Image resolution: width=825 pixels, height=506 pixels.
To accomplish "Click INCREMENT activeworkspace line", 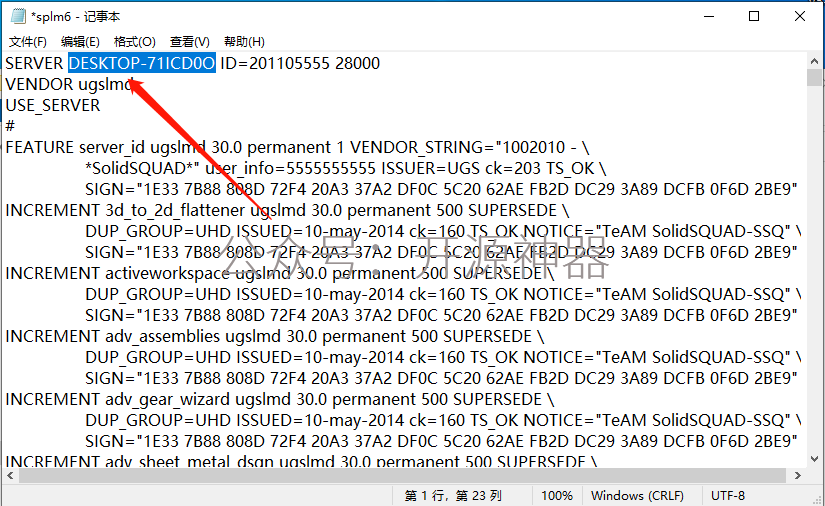I will pyautogui.click(x=280, y=274).
